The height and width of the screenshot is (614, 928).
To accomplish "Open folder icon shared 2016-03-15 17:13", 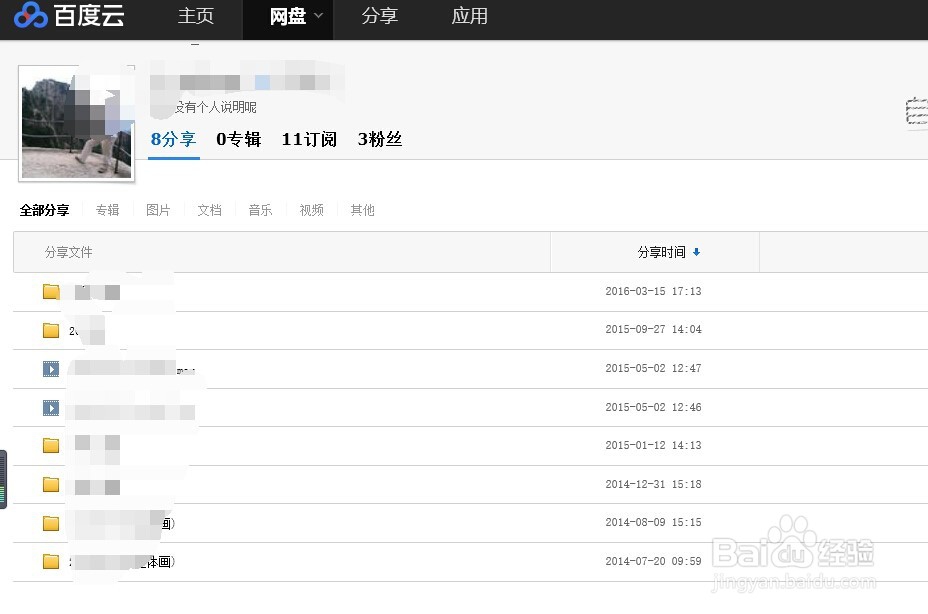I will [x=51, y=291].
